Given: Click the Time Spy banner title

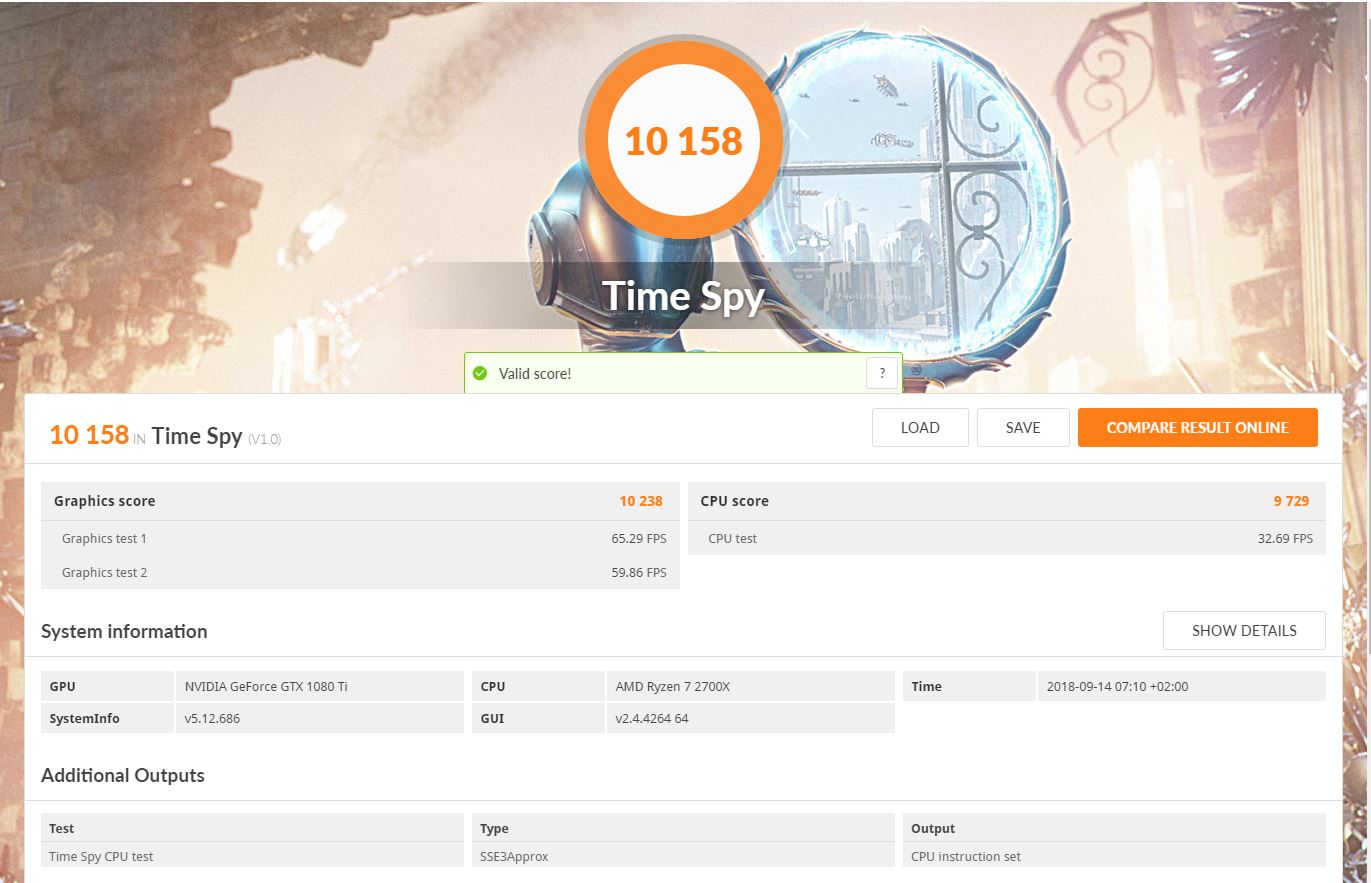Looking at the screenshot, I should tap(684, 296).
